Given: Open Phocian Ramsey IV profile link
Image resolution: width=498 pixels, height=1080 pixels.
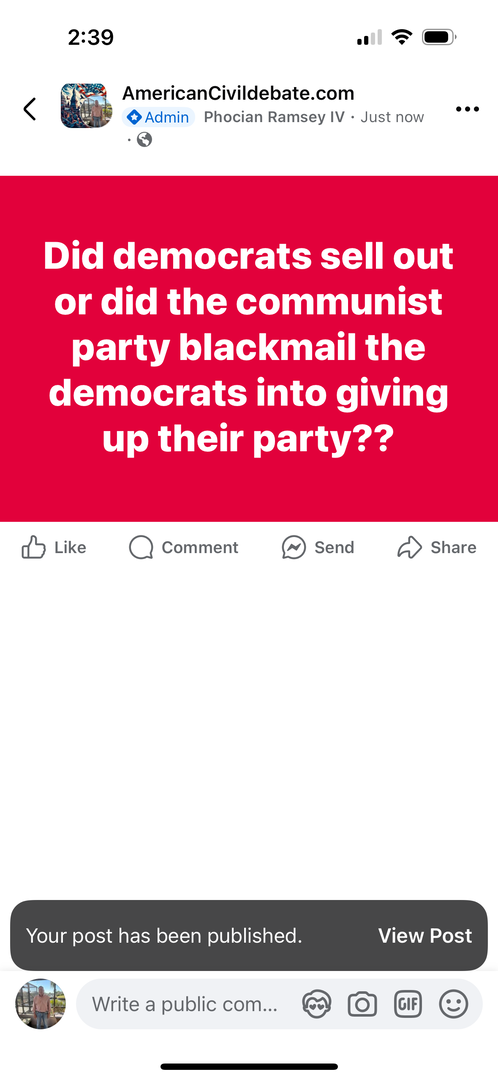Looking at the screenshot, I should pyautogui.click(x=274, y=117).
